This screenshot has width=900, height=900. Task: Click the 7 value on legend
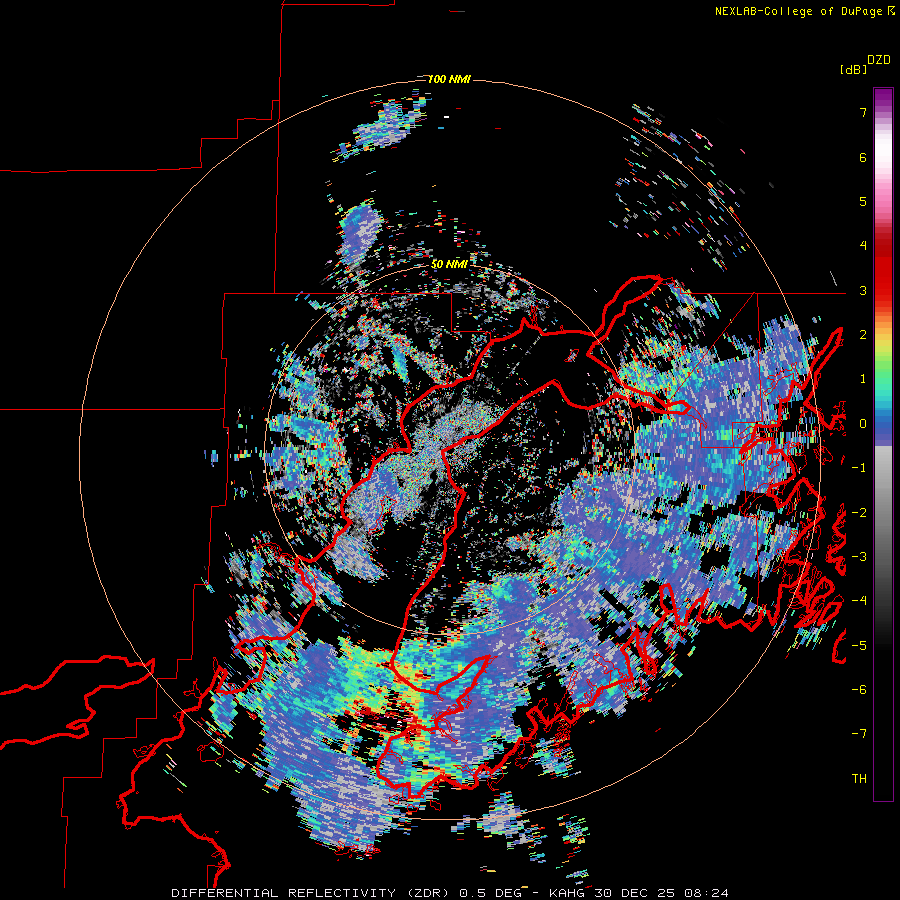click(x=863, y=112)
